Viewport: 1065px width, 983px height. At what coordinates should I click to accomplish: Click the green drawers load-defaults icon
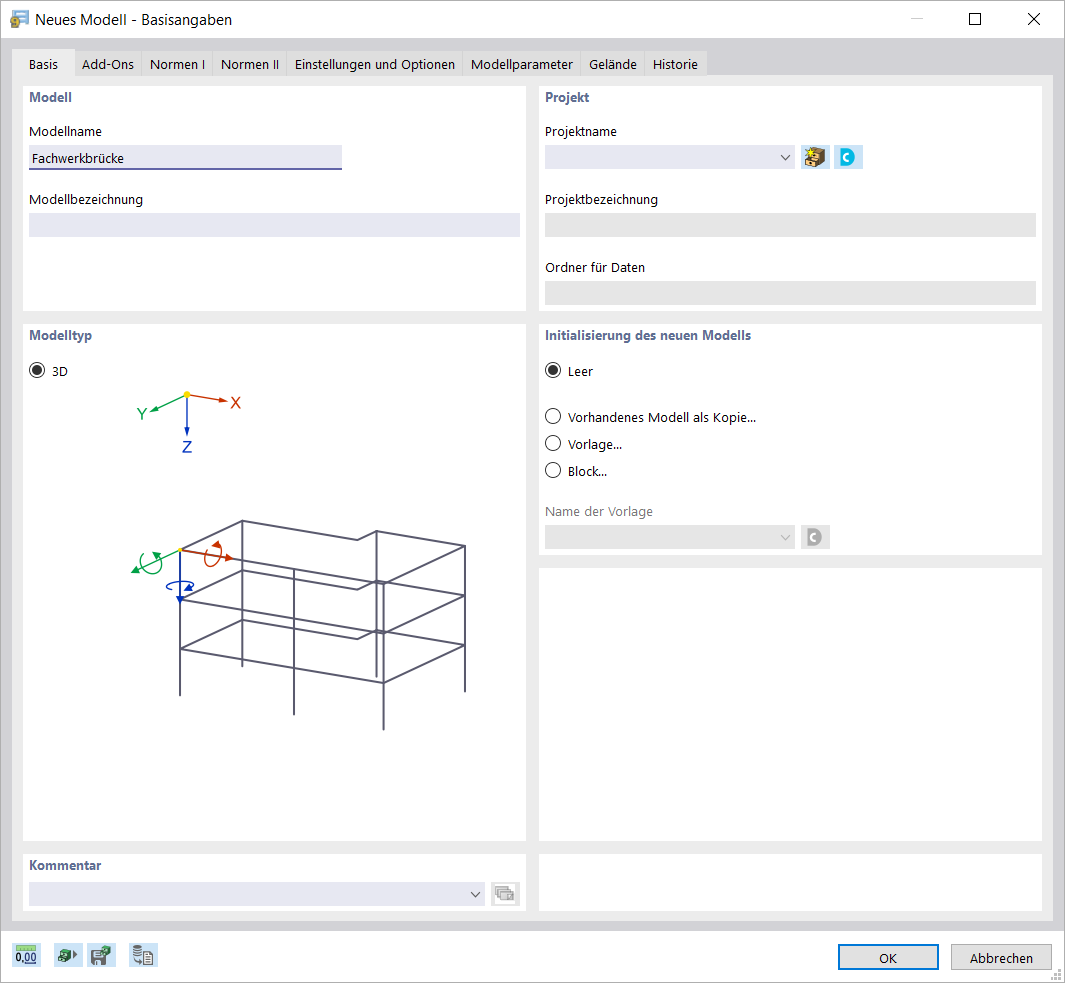coord(67,956)
